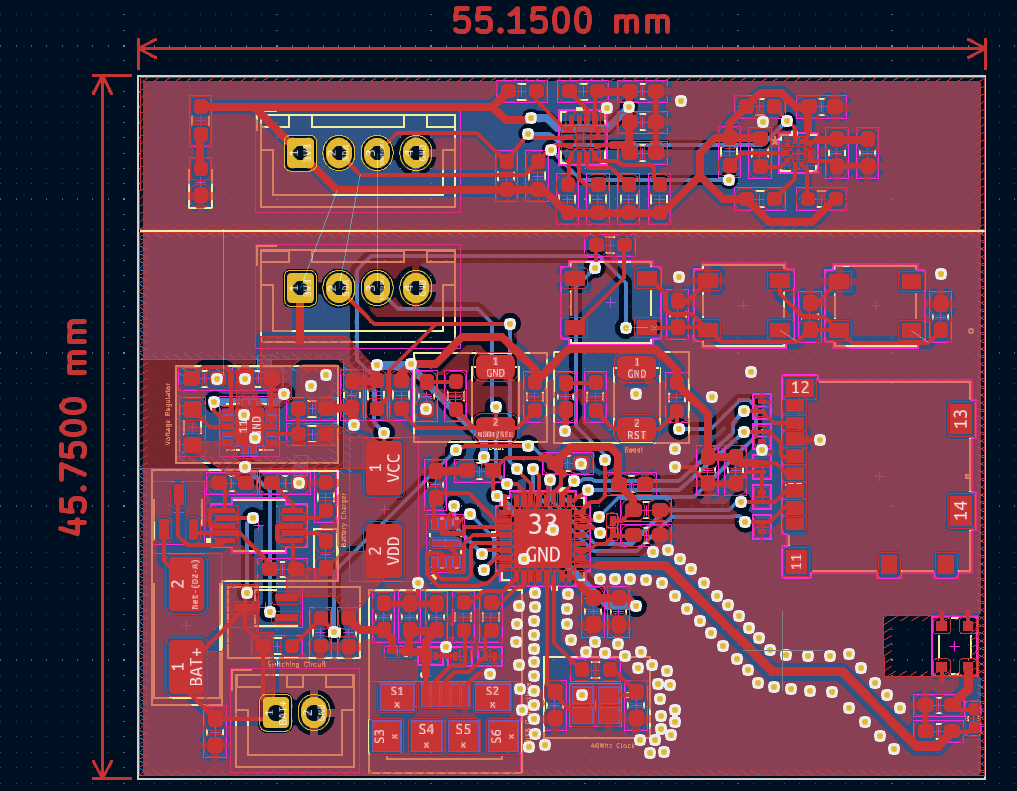
Task: Select the S4 shield pad
Action: pyautogui.click(x=426, y=736)
